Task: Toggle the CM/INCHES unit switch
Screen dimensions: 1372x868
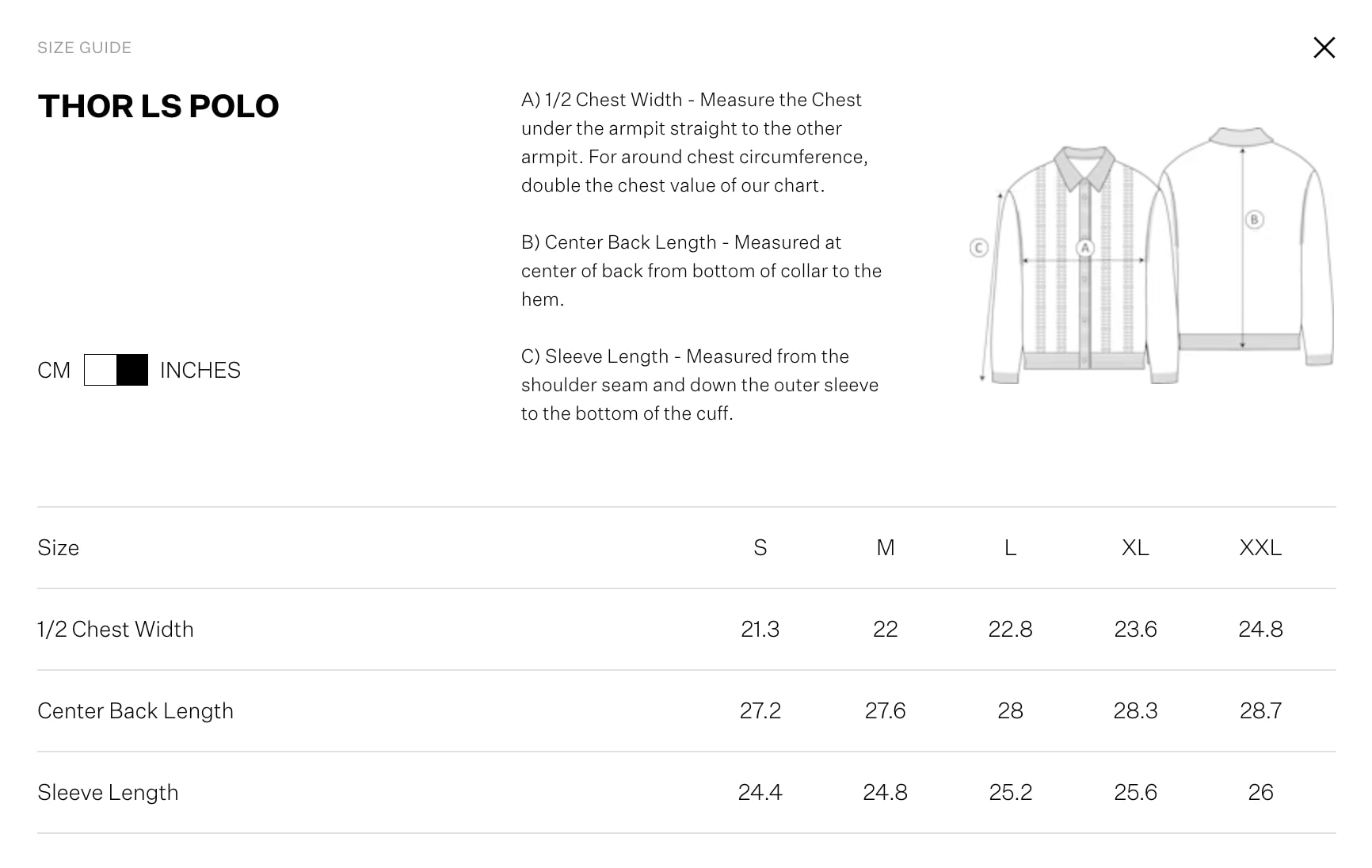Action: click(116, 370)
